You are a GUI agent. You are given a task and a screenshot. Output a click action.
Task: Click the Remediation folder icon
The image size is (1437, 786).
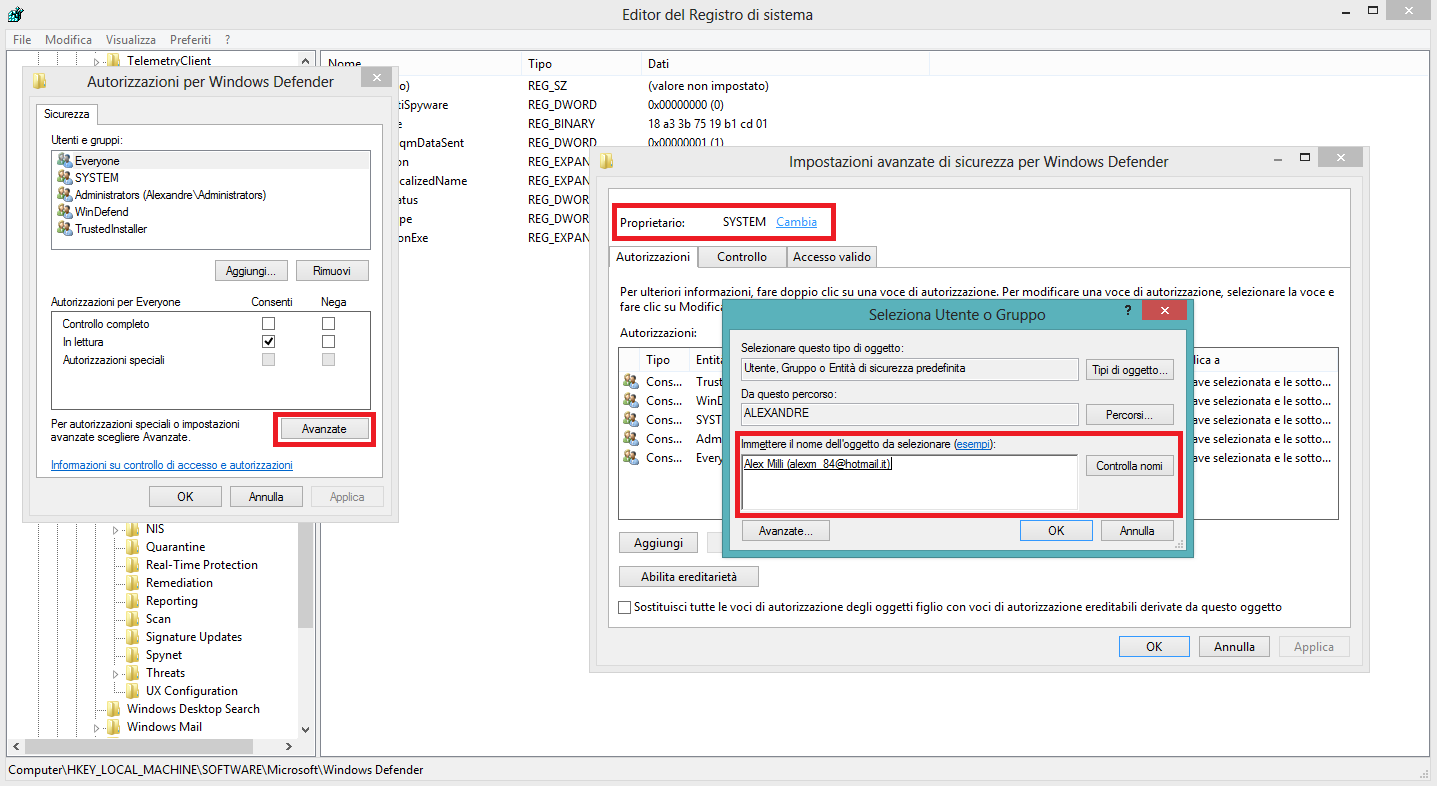click(x=133, y=583)
